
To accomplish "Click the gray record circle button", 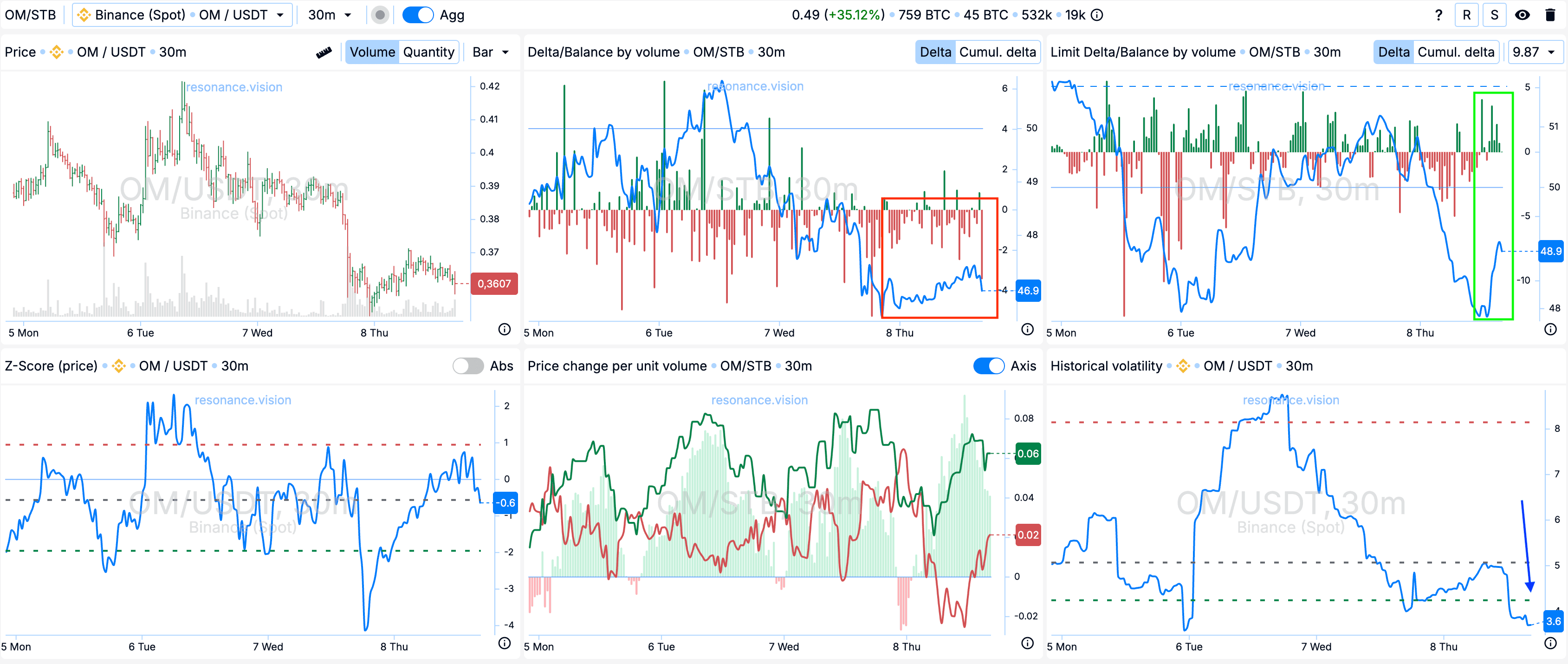I will click(380, 15).
